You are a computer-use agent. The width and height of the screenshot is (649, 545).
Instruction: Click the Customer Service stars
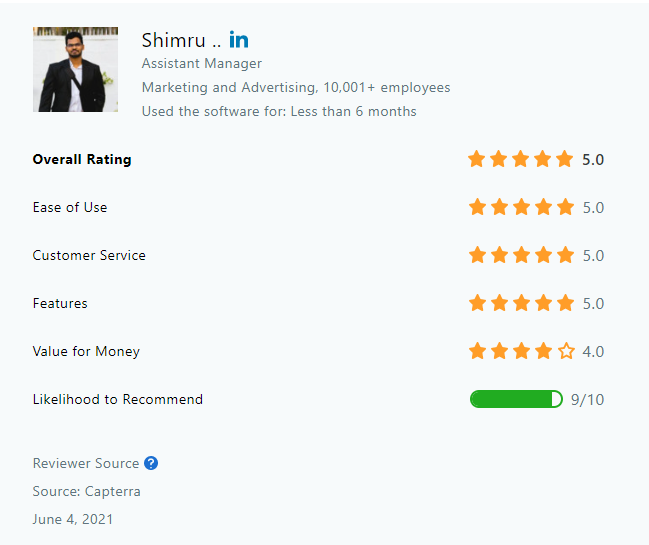(x=521, y=255)
